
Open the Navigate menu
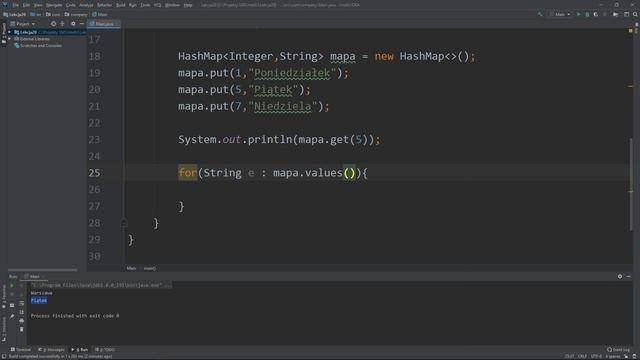pos(54,5)
